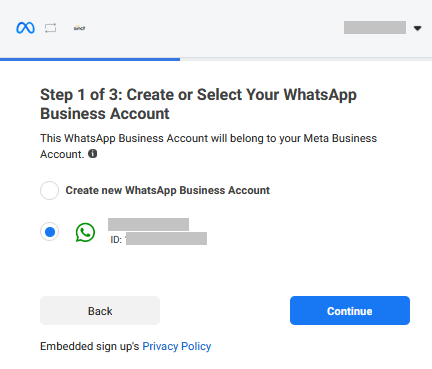
Task: Click the 'This WhatsApp Business Account will belong' description
Action: click(x=208, y=146)
